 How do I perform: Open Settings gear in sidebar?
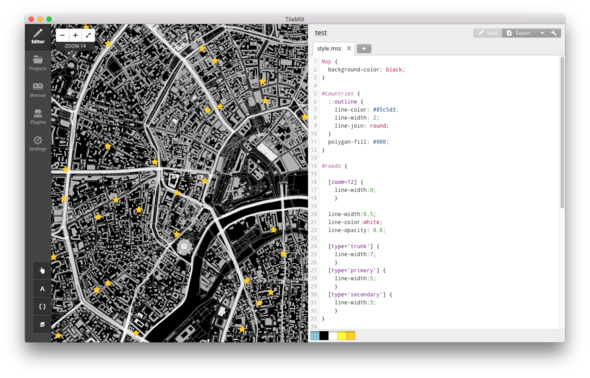[x=38, y=144]
